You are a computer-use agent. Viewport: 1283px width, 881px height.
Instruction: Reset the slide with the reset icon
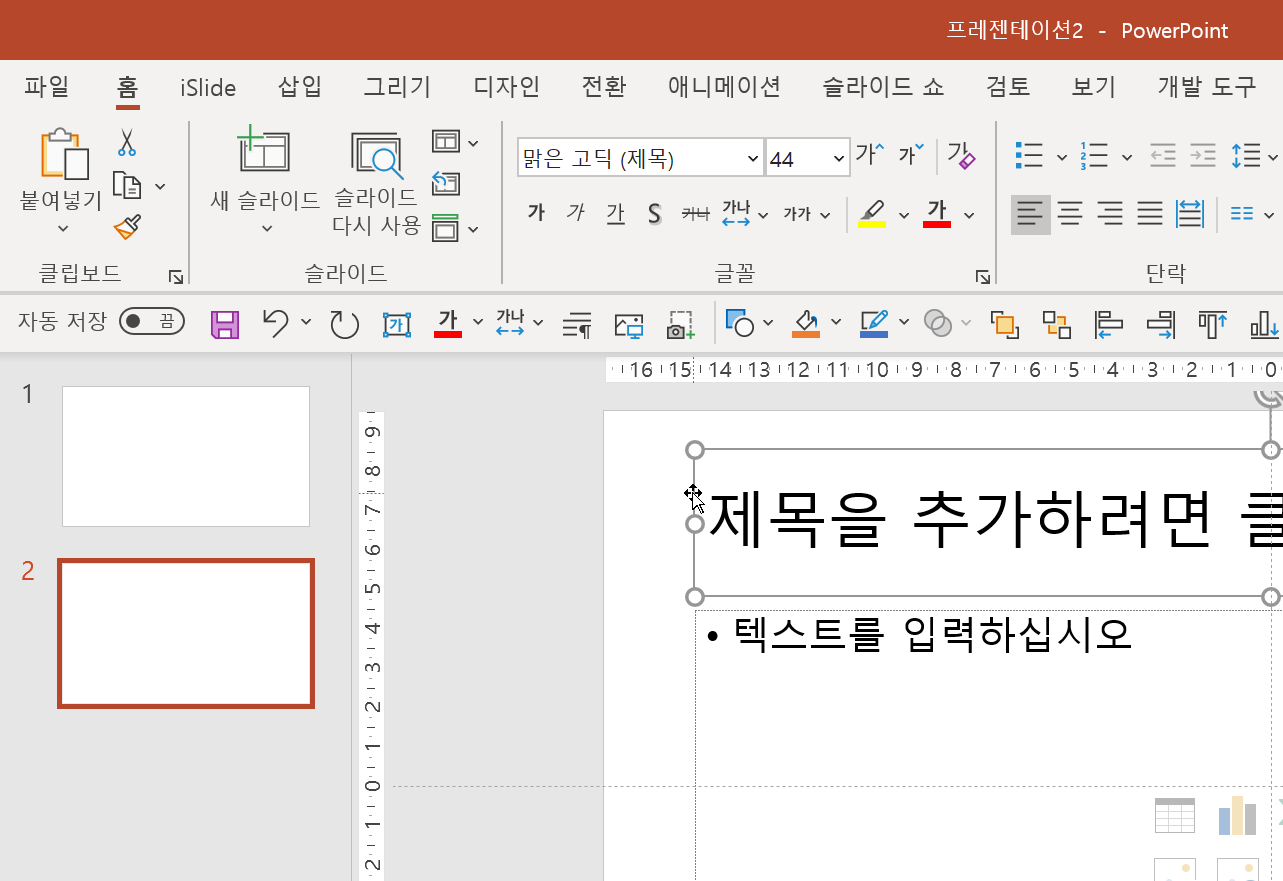pyautogui.click(x=445, y=184)
